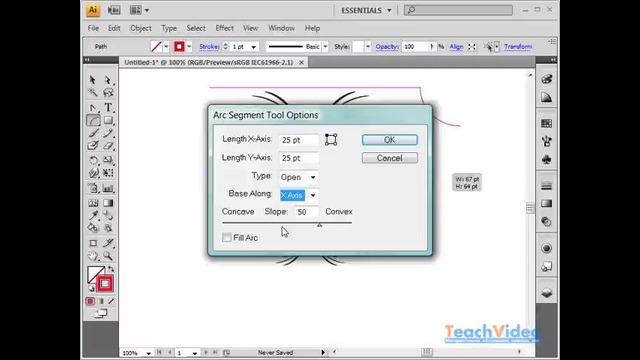Open the Effect menu

224,28
